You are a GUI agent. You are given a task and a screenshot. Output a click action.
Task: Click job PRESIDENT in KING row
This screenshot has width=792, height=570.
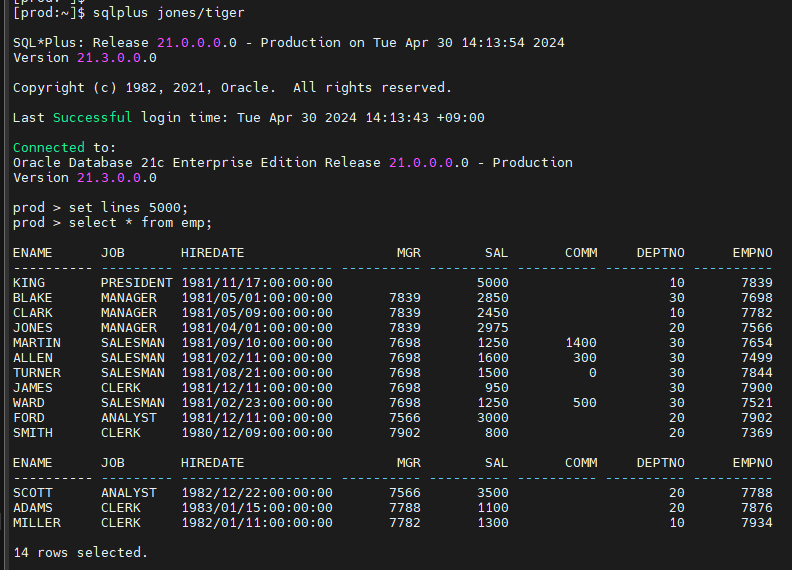(x=136, y=283)
